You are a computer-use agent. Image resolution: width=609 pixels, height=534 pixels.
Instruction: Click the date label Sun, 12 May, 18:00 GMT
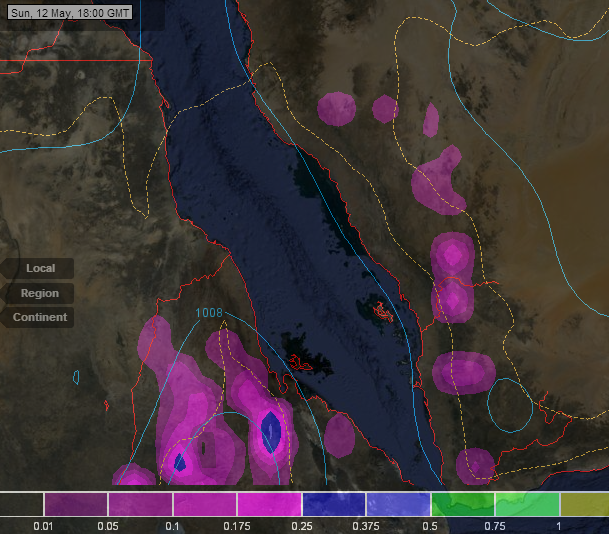click(70, 12)
